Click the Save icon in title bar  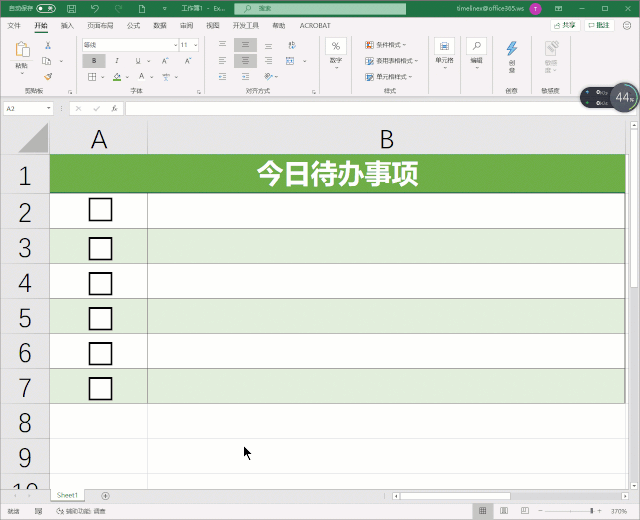coord(71,8)
